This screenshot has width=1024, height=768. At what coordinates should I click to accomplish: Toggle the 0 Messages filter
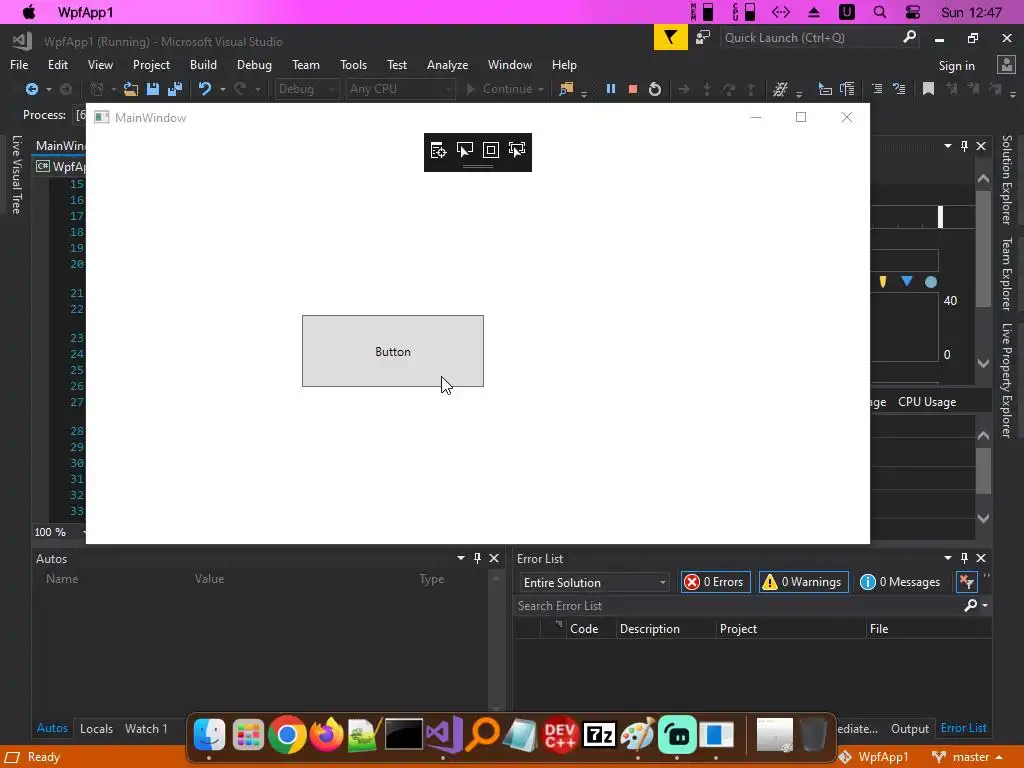tap(901, 582)
